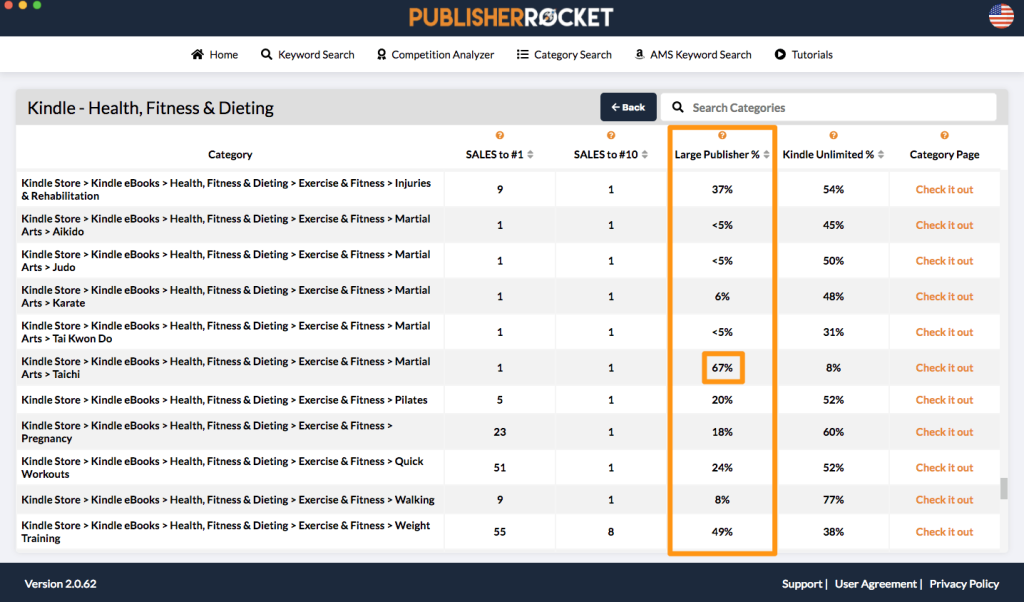
Task: Select the Injuries & Rehabilitation category row text
Action: click(x=226, y=189)
